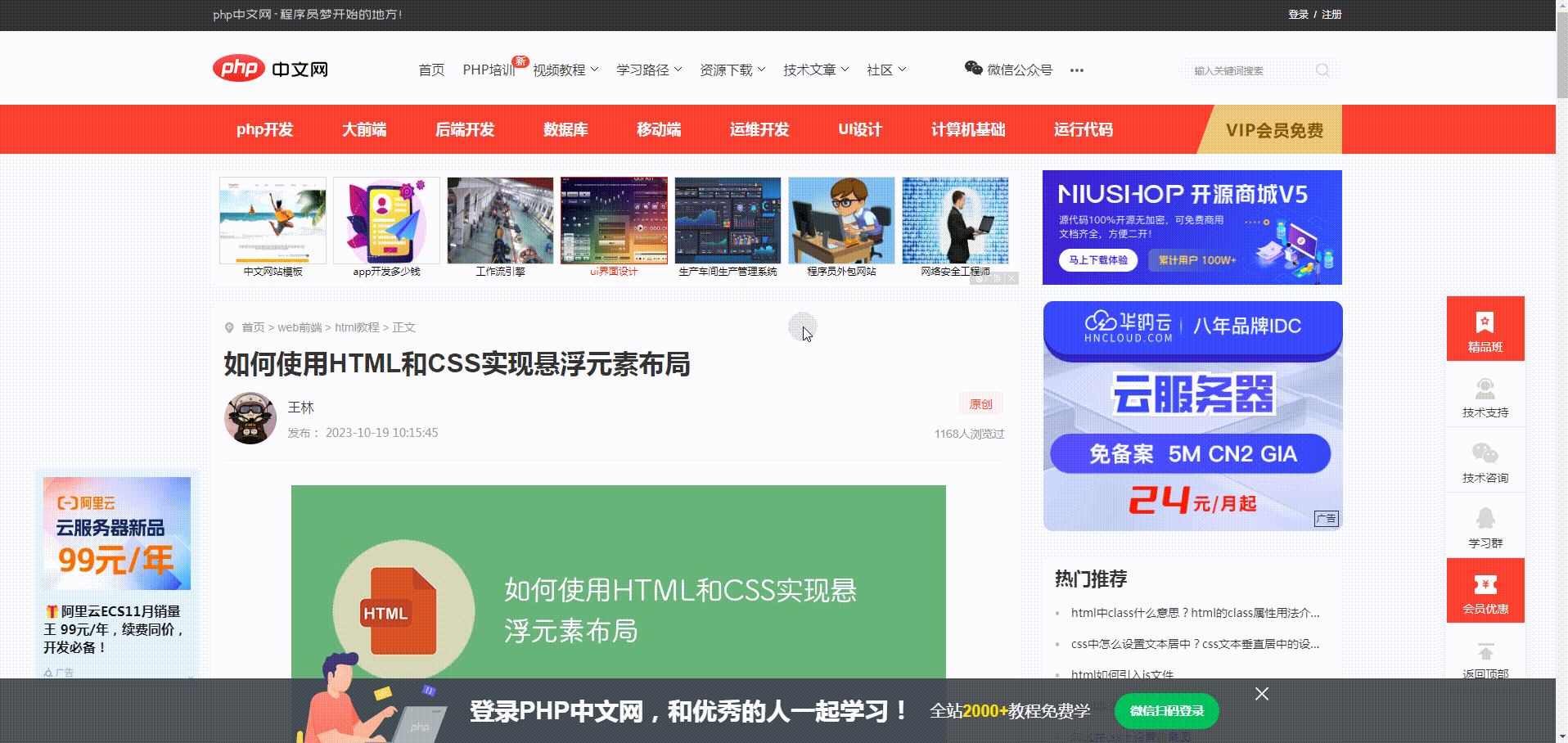The height and width of the screenshot is (743, 1568).
Task: Go to 首页 in top navigation
Action: [431, 70]
